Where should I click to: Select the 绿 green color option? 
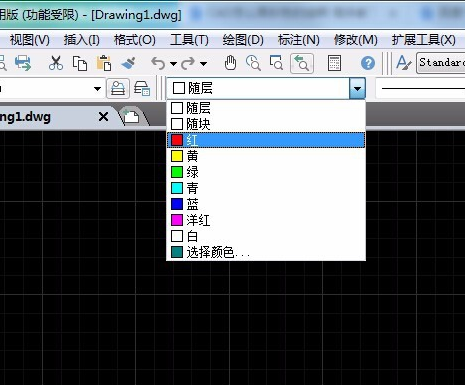(x=266, y=172)
